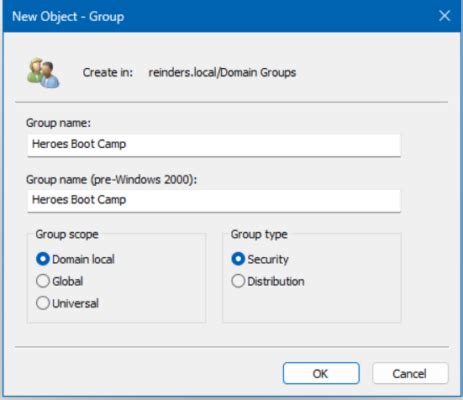The image size is (463, 400).
Task: Click the 'Group name (pre-Windows 2000):' label
Action: pyautogui.click(x=111, y=180)
